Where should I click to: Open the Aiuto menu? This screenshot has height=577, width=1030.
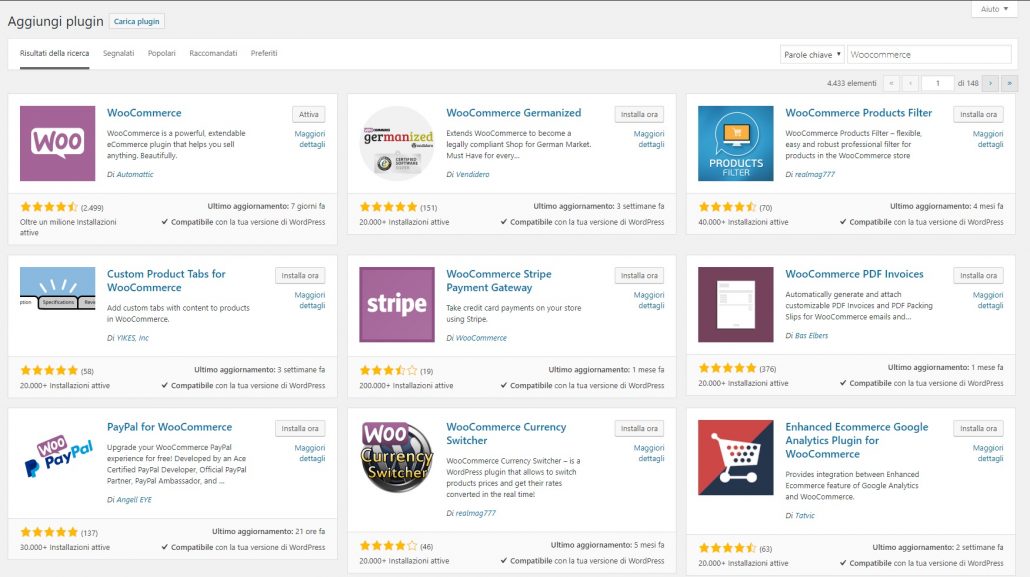pos(995,8)
